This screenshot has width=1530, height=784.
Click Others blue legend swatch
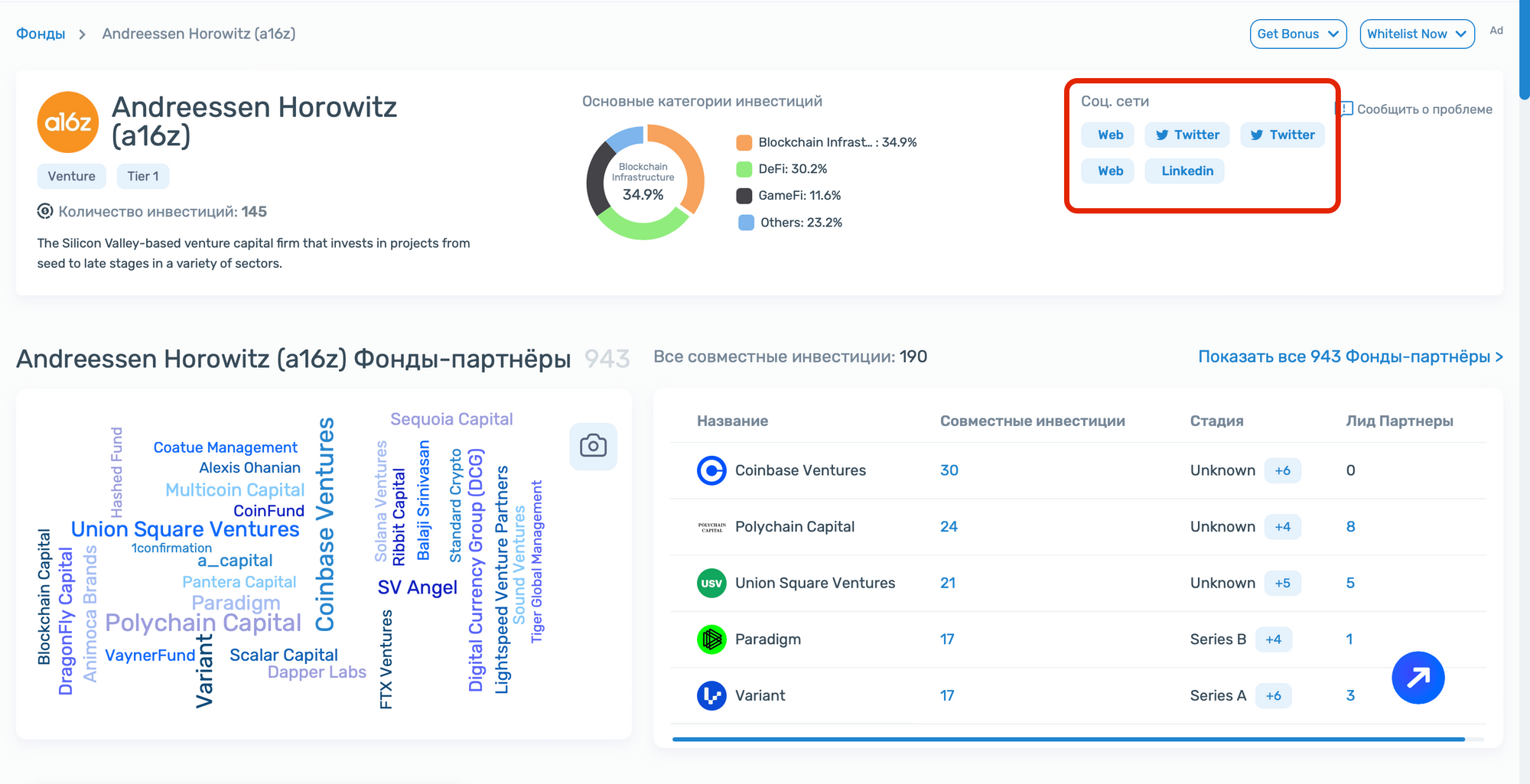click(x=746, y=223)
